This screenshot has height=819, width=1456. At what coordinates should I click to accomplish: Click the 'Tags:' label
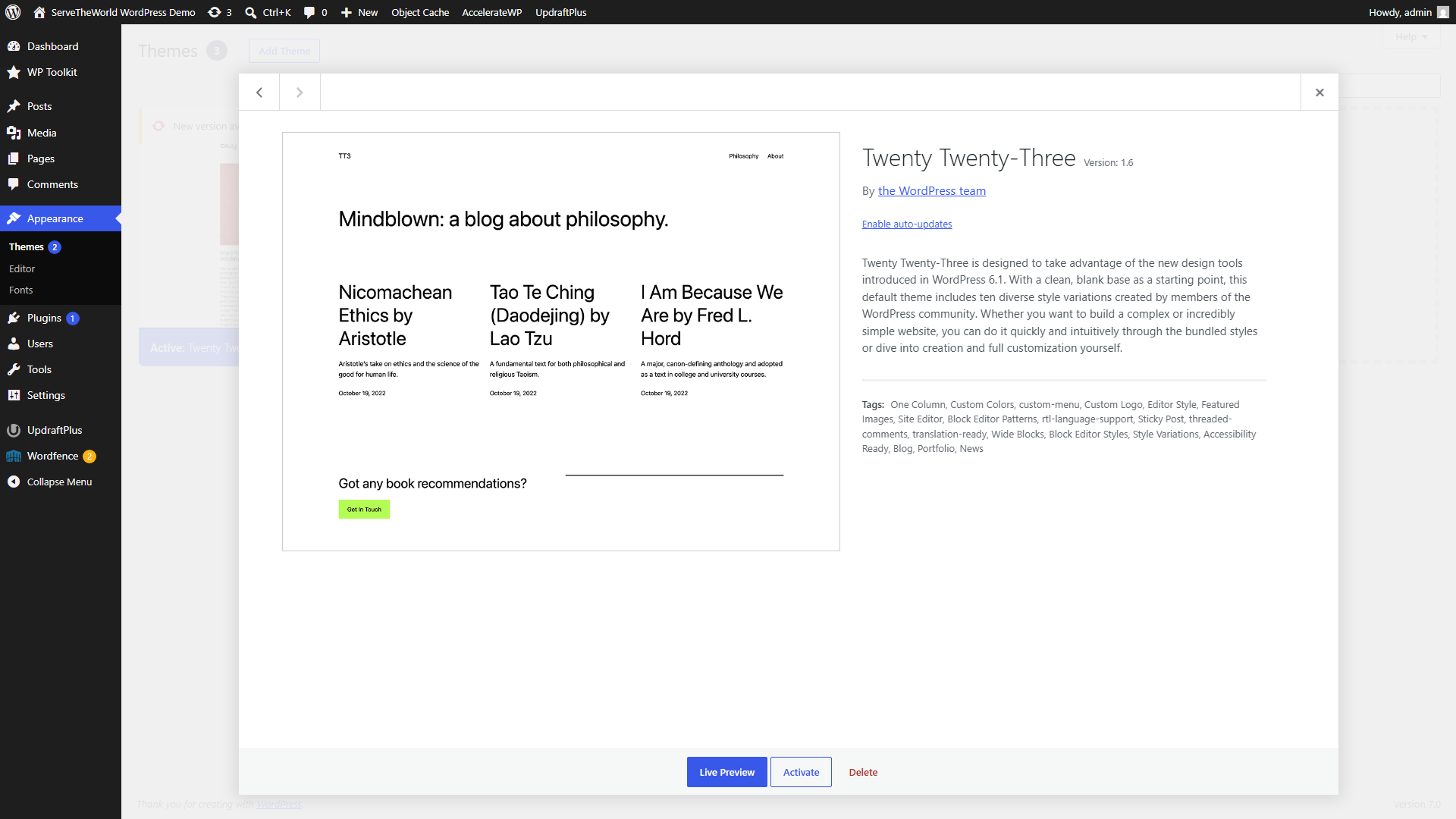(x=873, y=404)
